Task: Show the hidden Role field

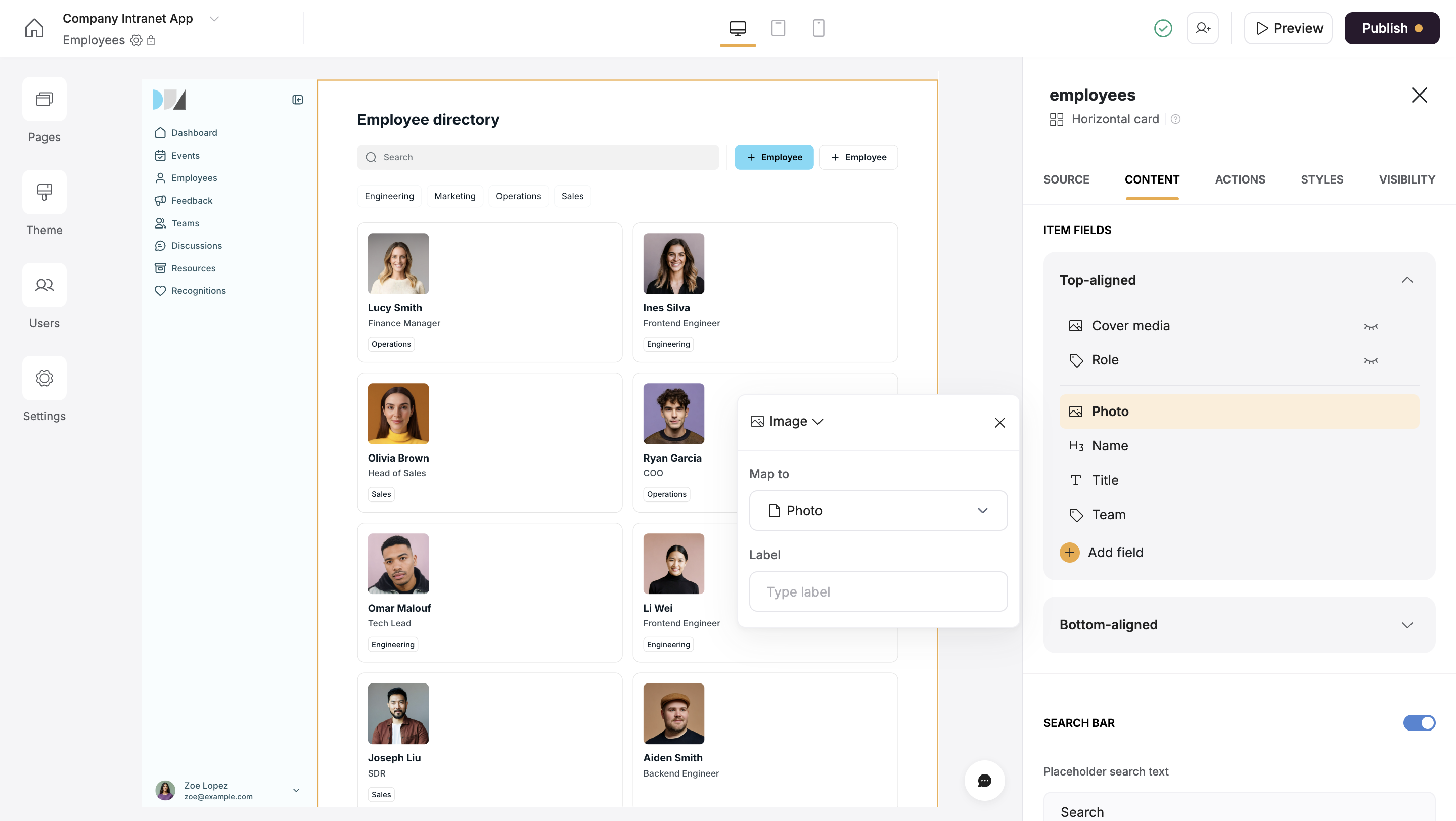Action: 1370,360
